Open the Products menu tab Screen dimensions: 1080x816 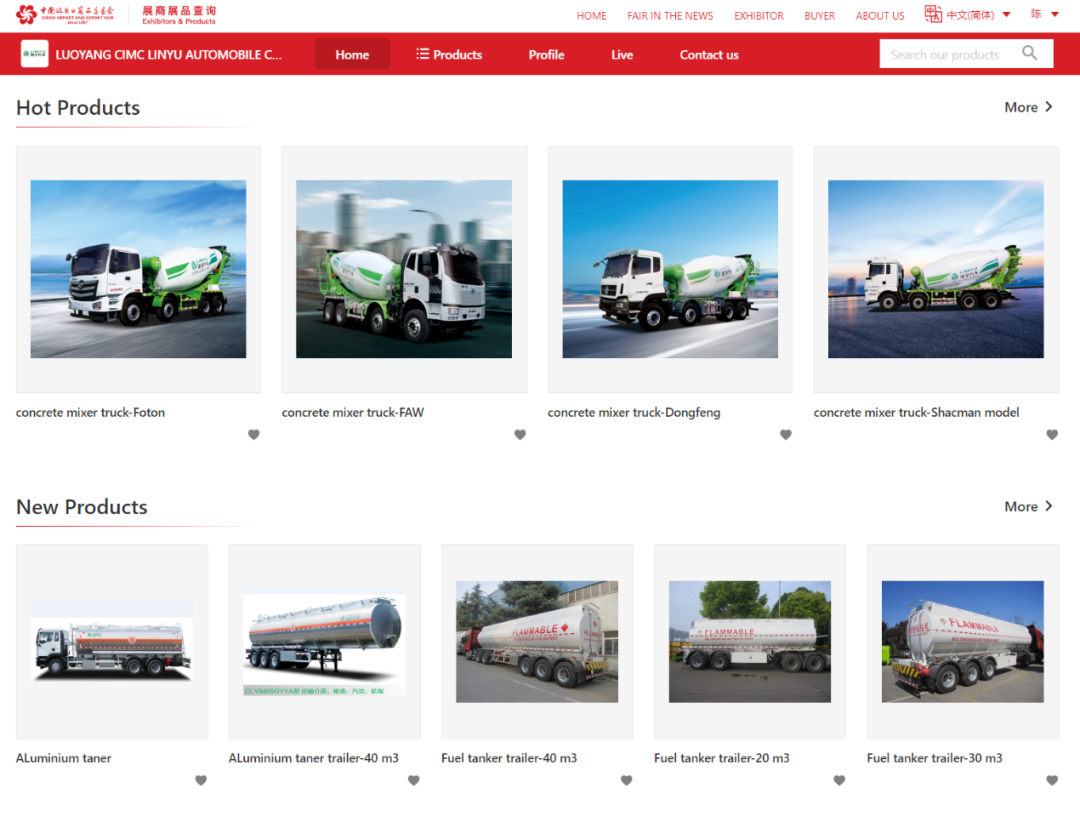point(449,54)
